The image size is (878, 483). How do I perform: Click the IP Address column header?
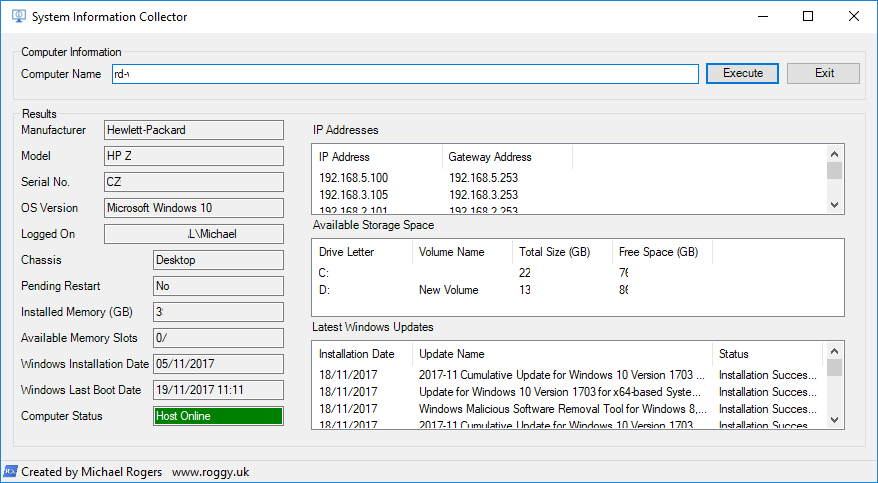(x=377, y=157)
